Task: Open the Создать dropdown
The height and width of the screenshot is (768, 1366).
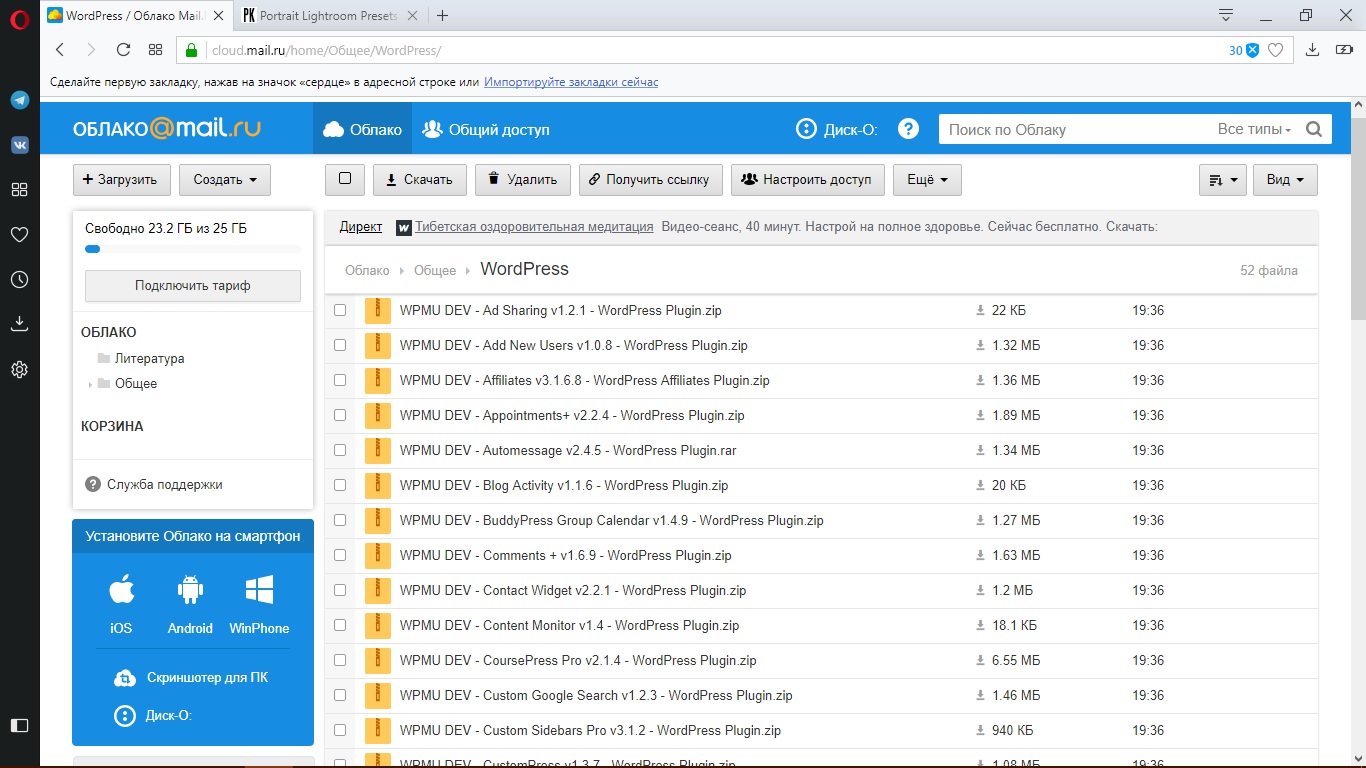Action: coord(225,180)
